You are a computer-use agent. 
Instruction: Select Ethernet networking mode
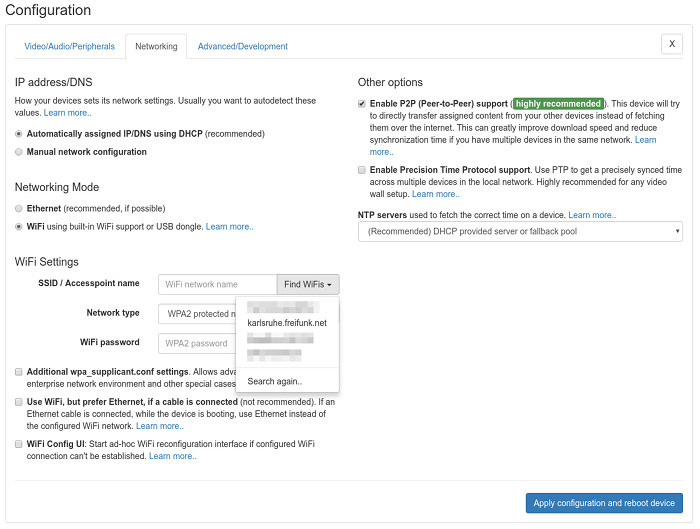tap(19, 208)
